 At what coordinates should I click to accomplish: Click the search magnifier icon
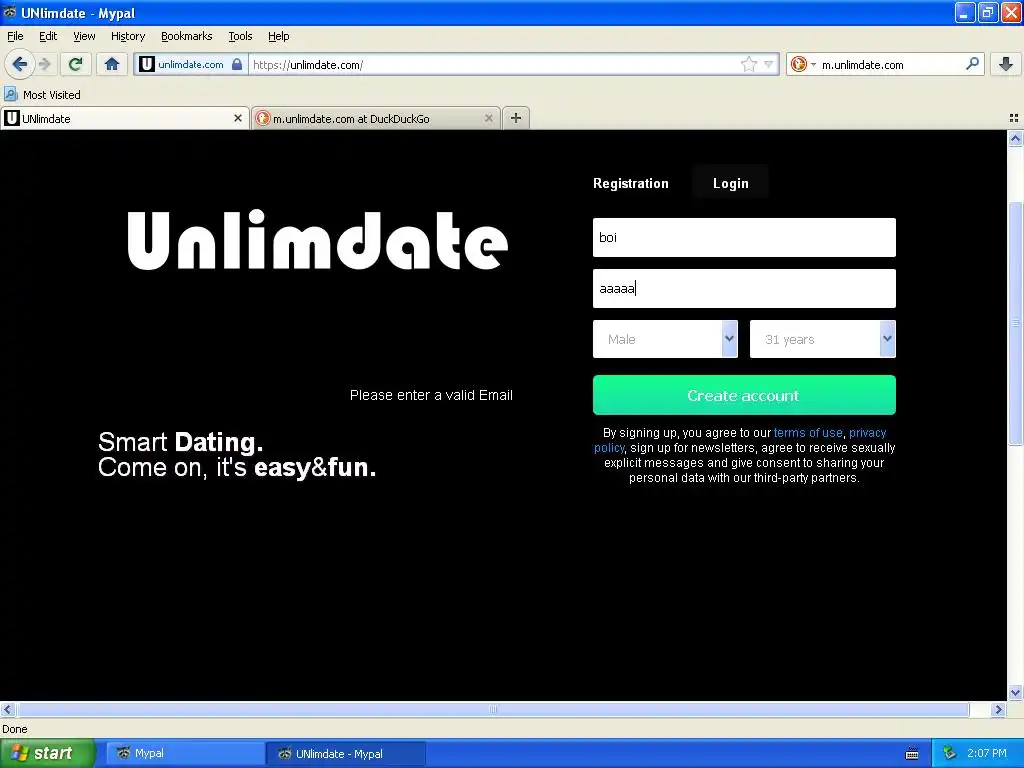coord(972,63)
